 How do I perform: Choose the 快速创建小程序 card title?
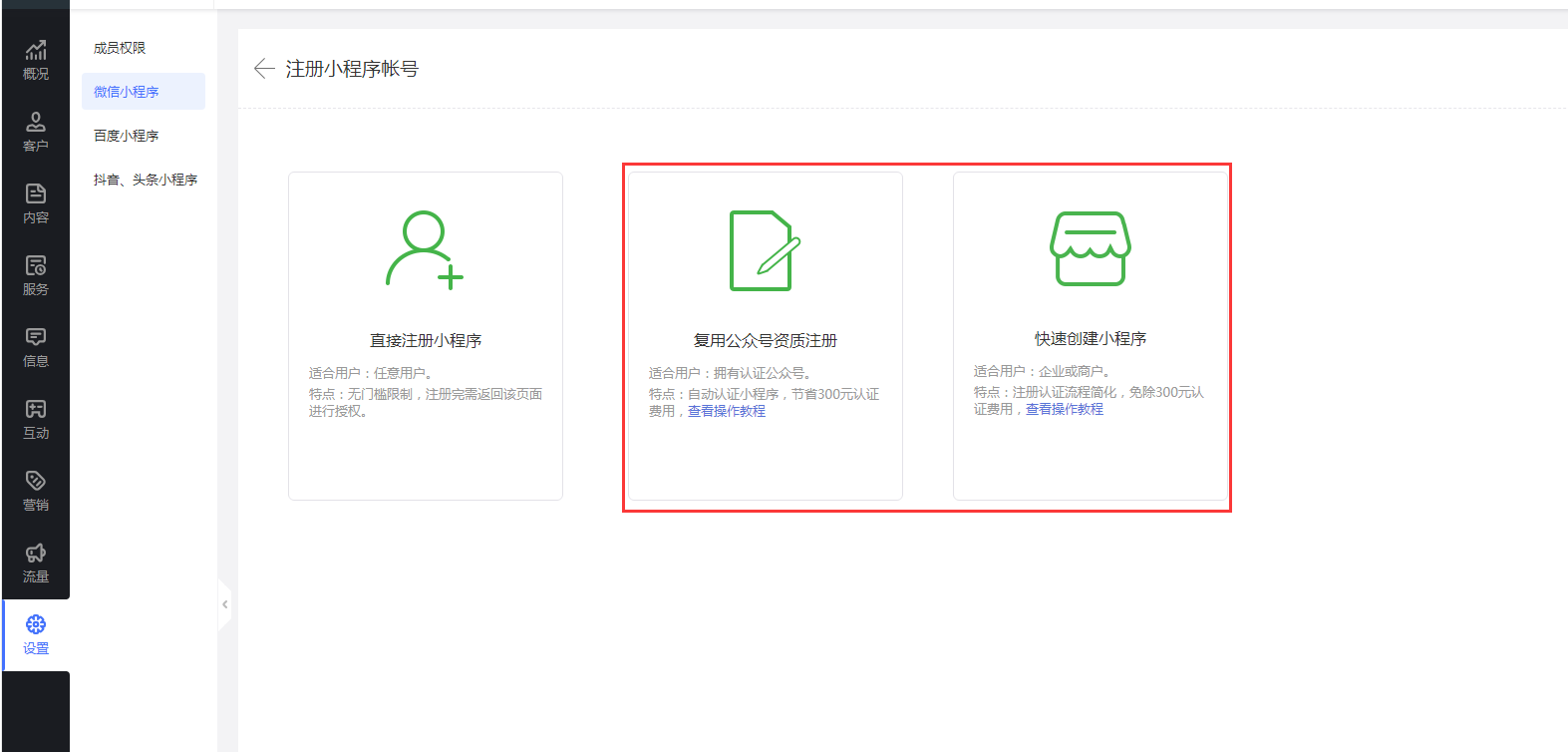pyautogui.click(x=1091, y=339)
